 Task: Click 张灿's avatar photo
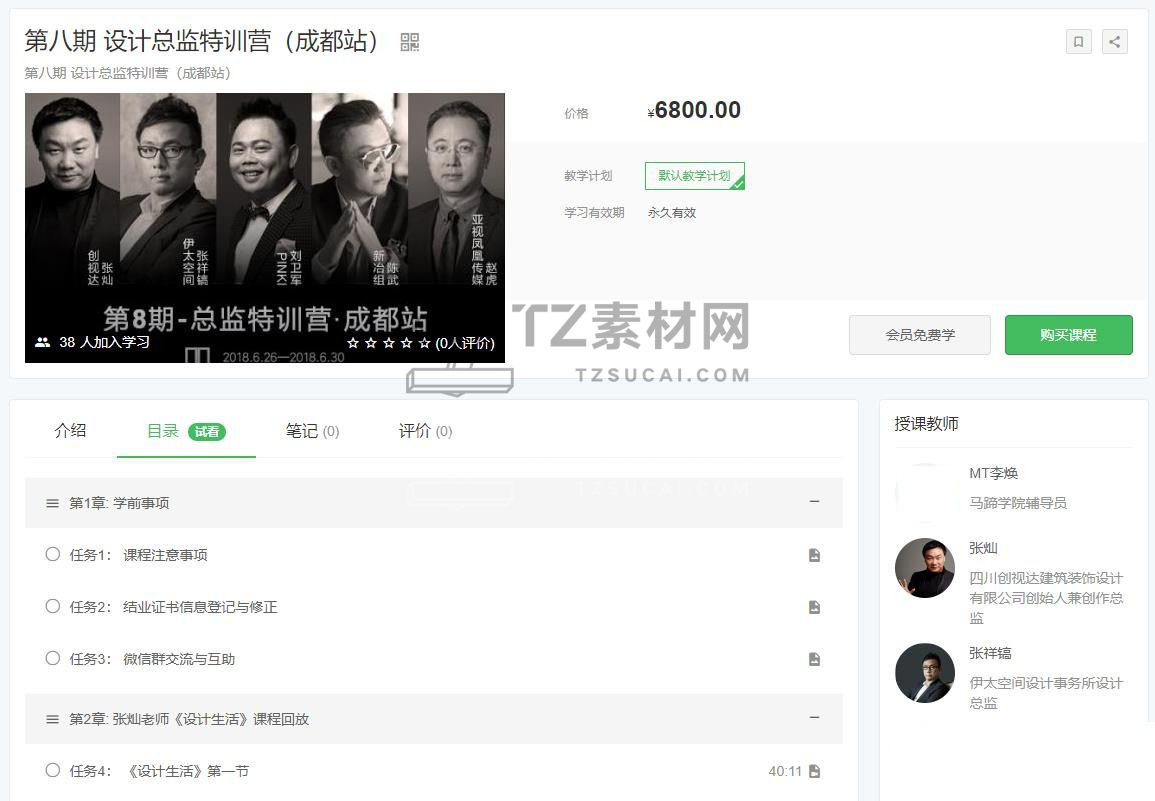tap(925, 567)
